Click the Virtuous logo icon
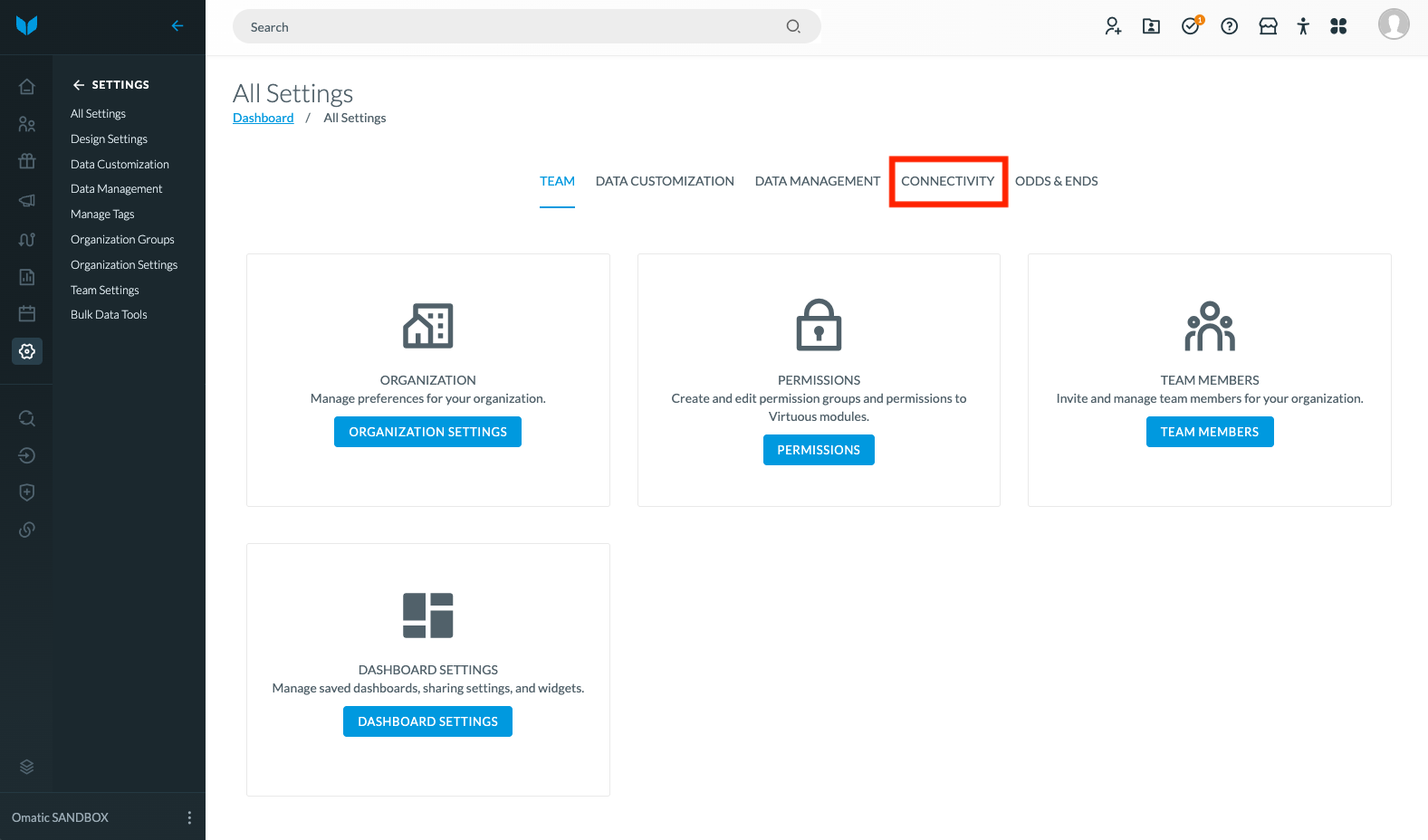Image resolution: width=1428 pixels, height=840 pixels. [x=27, y=25]
